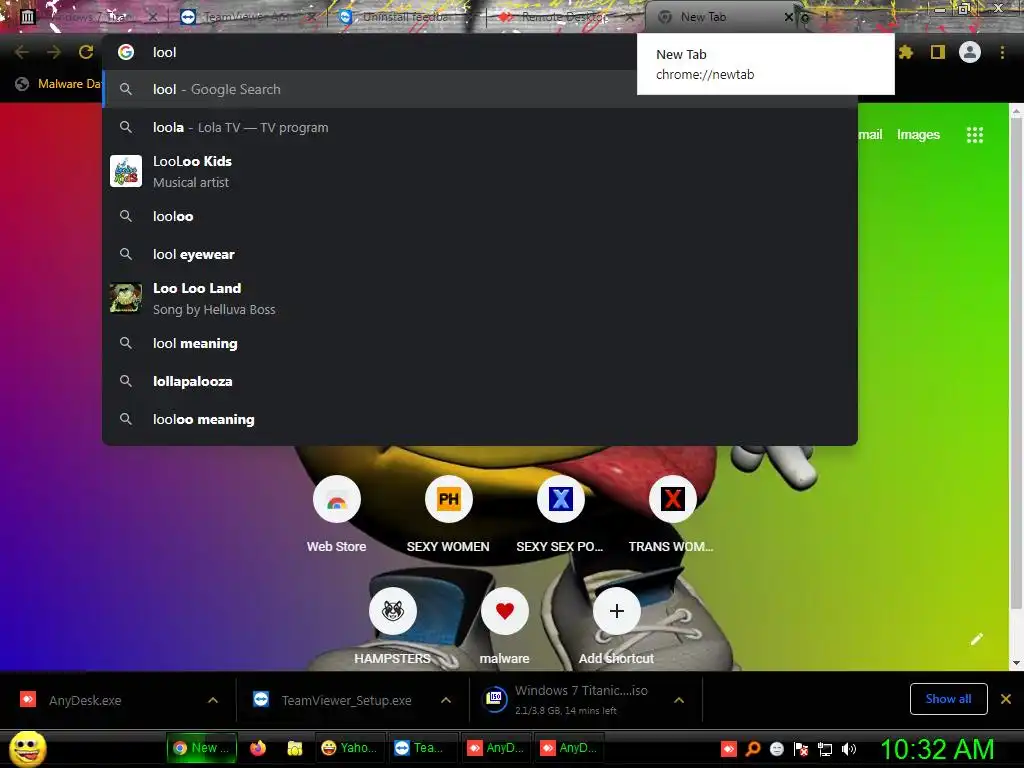Select the 'looloo meaning' suggestion
Viewport: 1024px width, 768px height.
coord(480,419)
